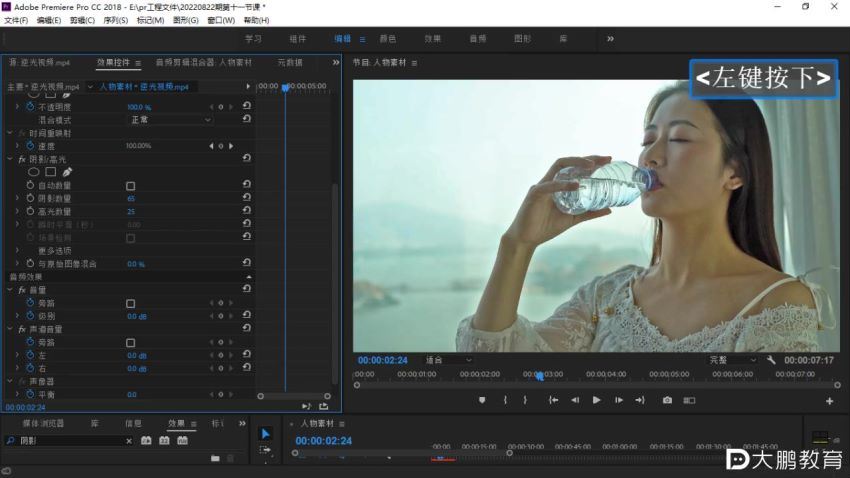Click reset icon for 阴影数量 parameter

coord(246,198)
